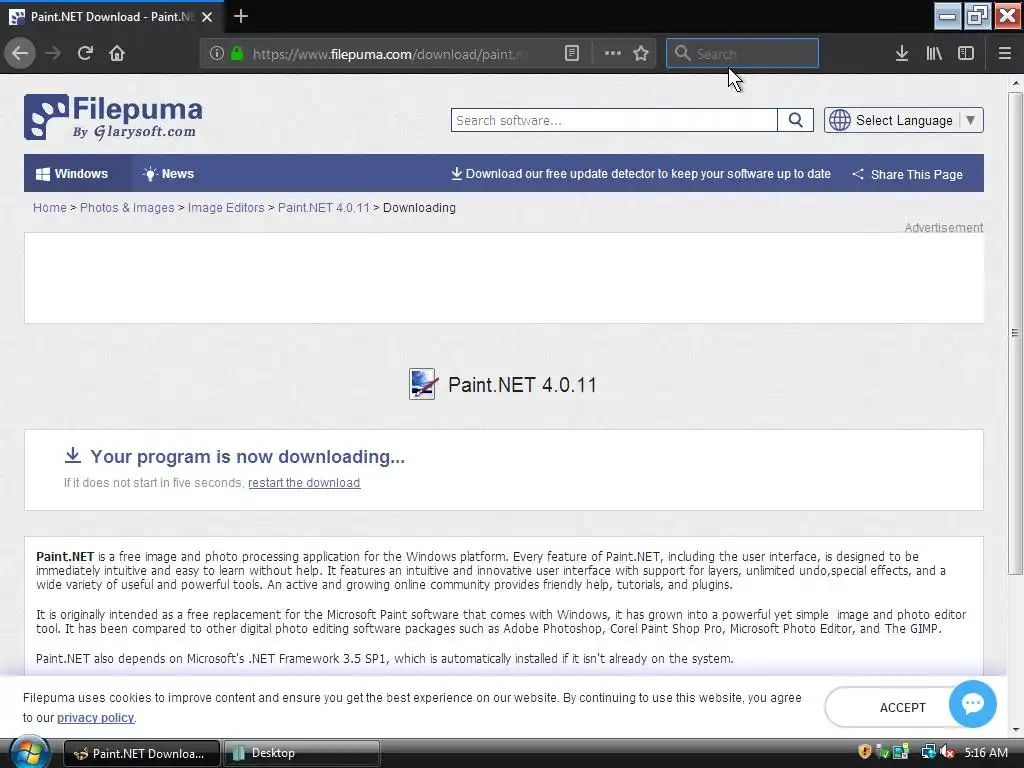Open Image Editors breadcrumb
The width and height of the screenshot is (1024, 768).
coord(226,208)
